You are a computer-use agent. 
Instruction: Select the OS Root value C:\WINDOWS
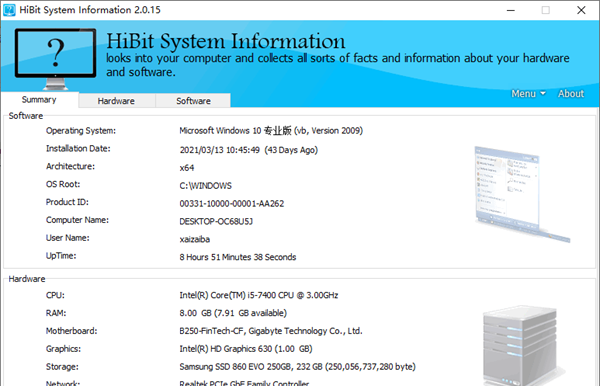click(x=205, y=186)
